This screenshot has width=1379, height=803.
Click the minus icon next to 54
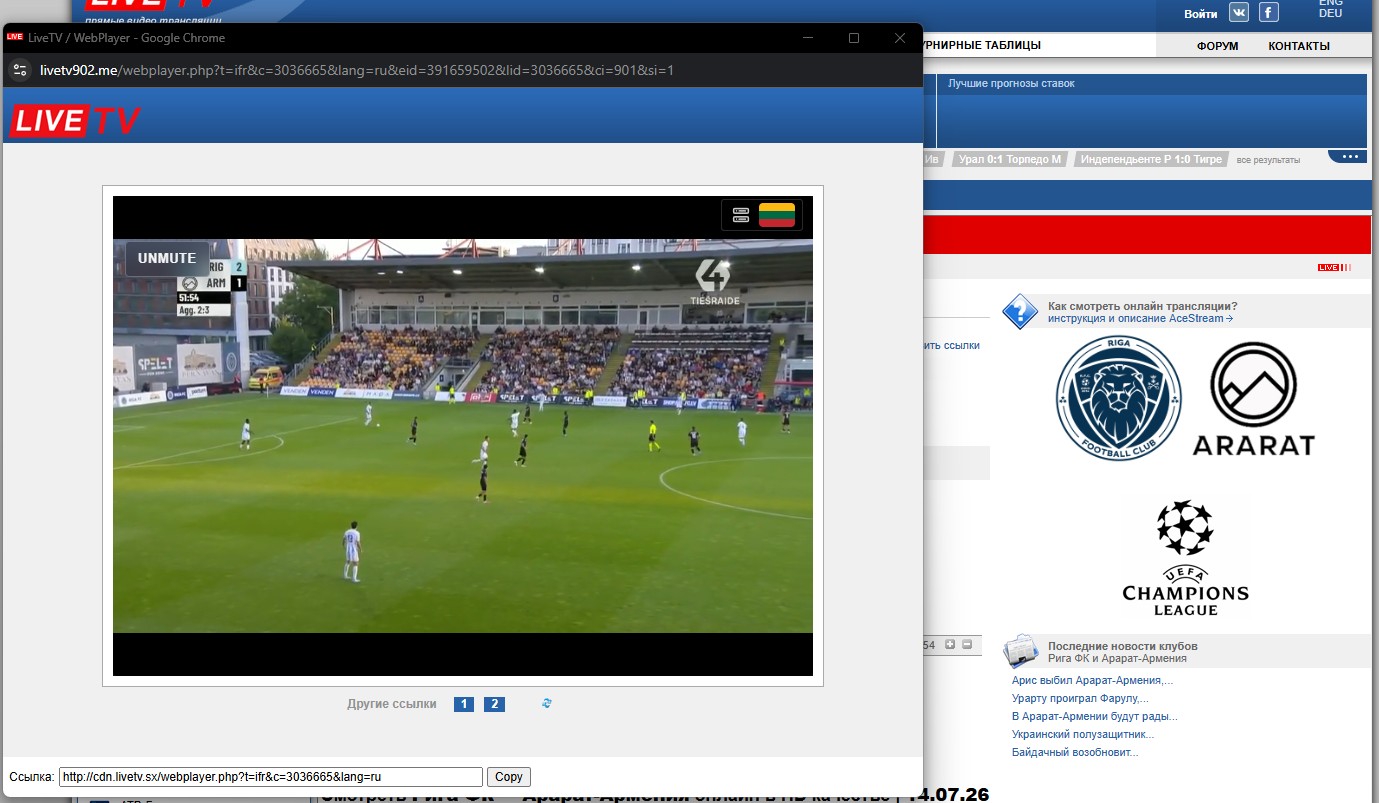click(967, 645)
